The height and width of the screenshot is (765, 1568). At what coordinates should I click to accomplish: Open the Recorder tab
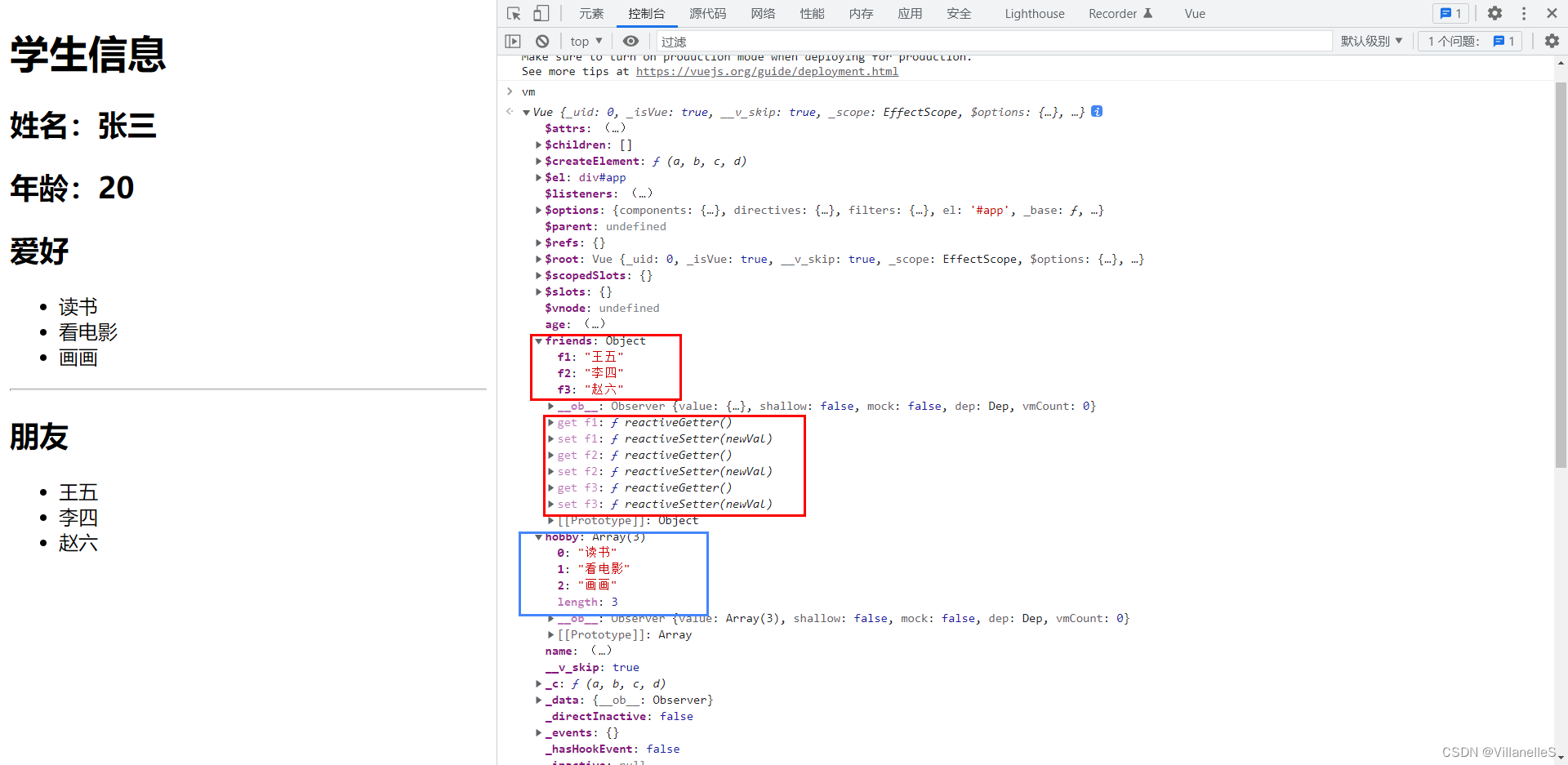pos(1120,14)
